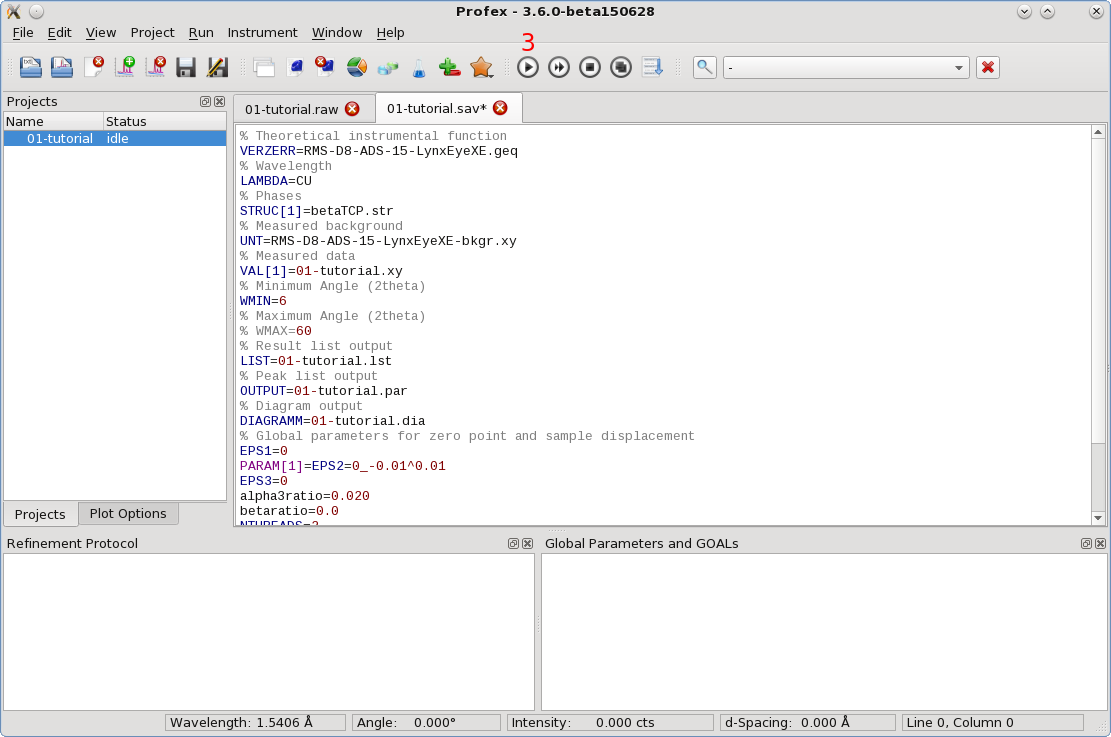This screenshot has width=1111, height=737.
Task: Click editor scrollbar down arrow
Action: [x=1098, y=518]
